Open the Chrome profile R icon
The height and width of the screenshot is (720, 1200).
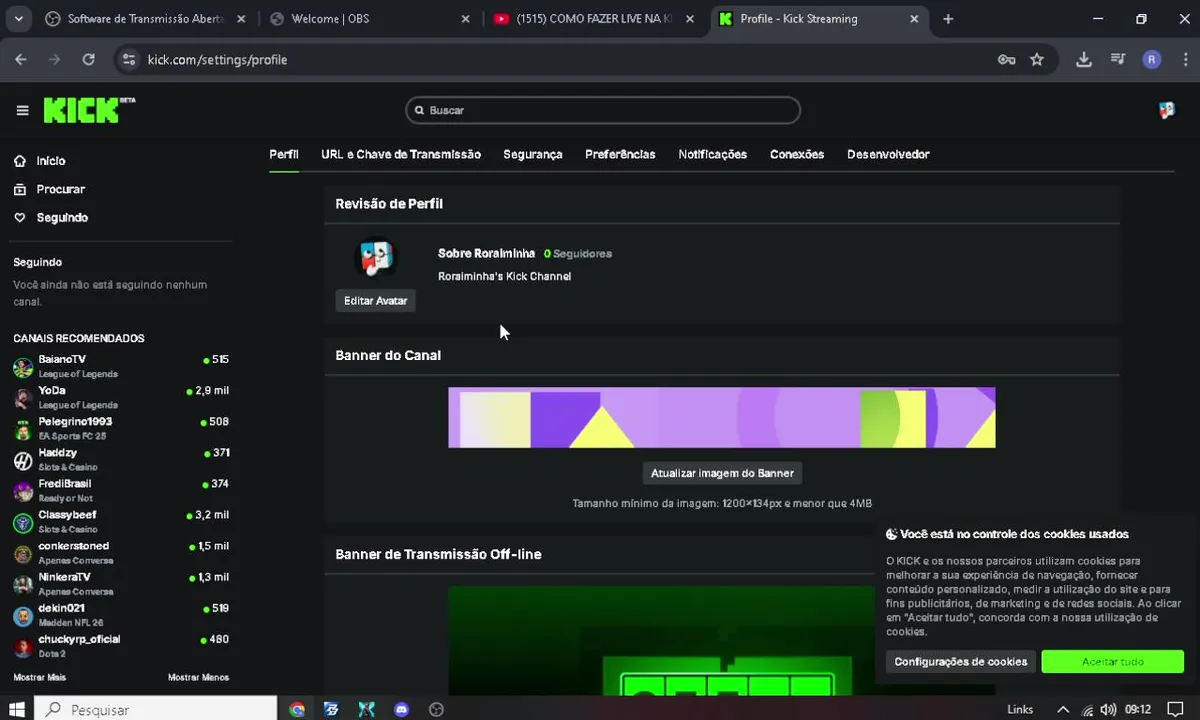tap(1152, 60)
